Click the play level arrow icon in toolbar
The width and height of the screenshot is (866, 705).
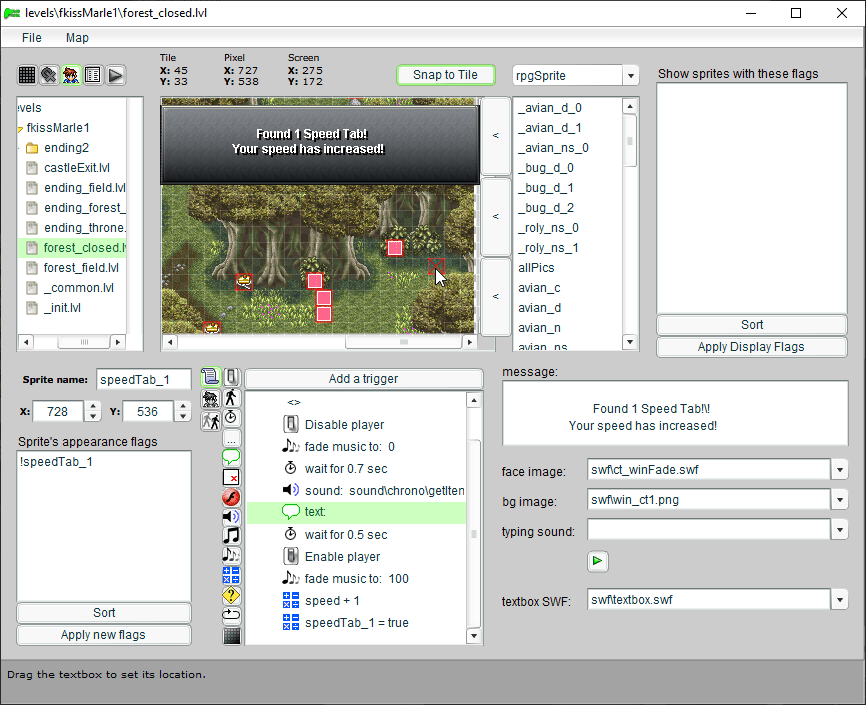coord(116,75)
